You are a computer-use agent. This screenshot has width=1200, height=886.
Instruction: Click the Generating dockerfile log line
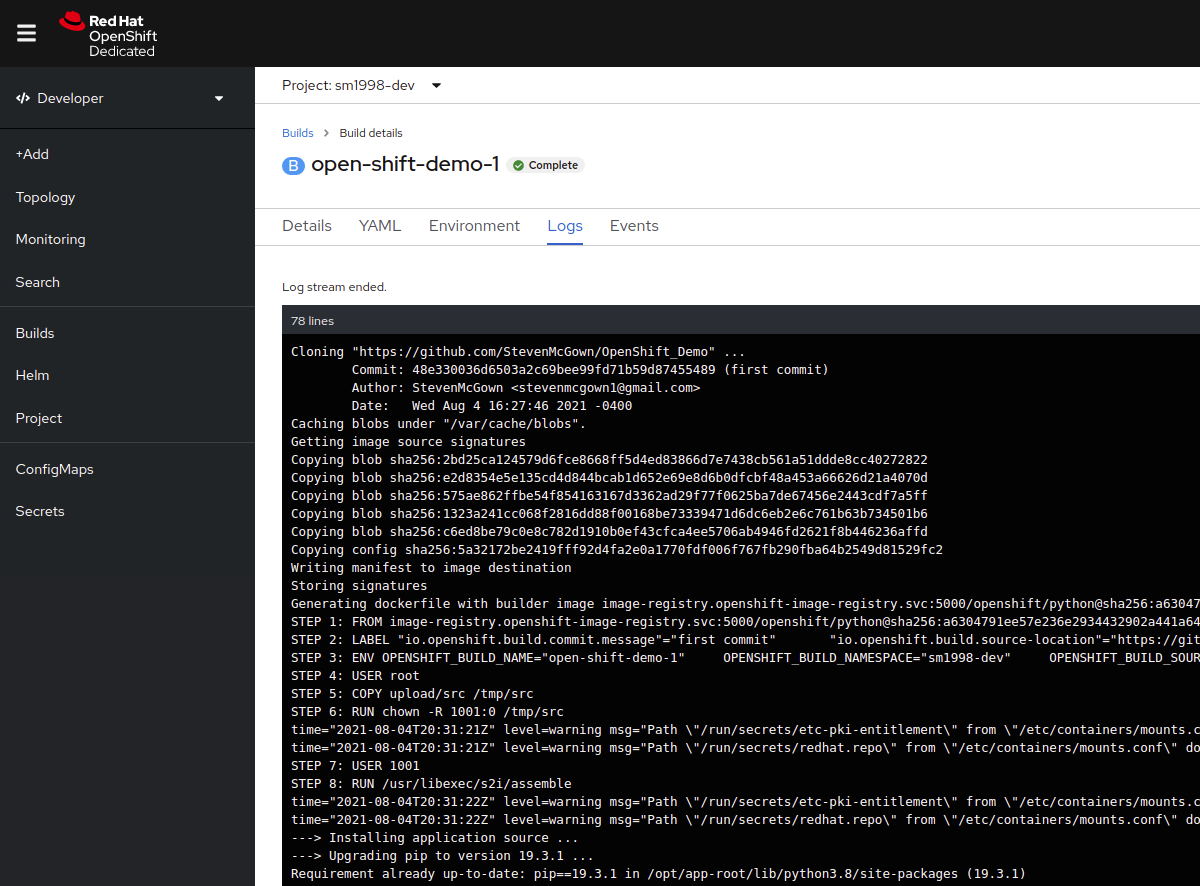(745, 604)
